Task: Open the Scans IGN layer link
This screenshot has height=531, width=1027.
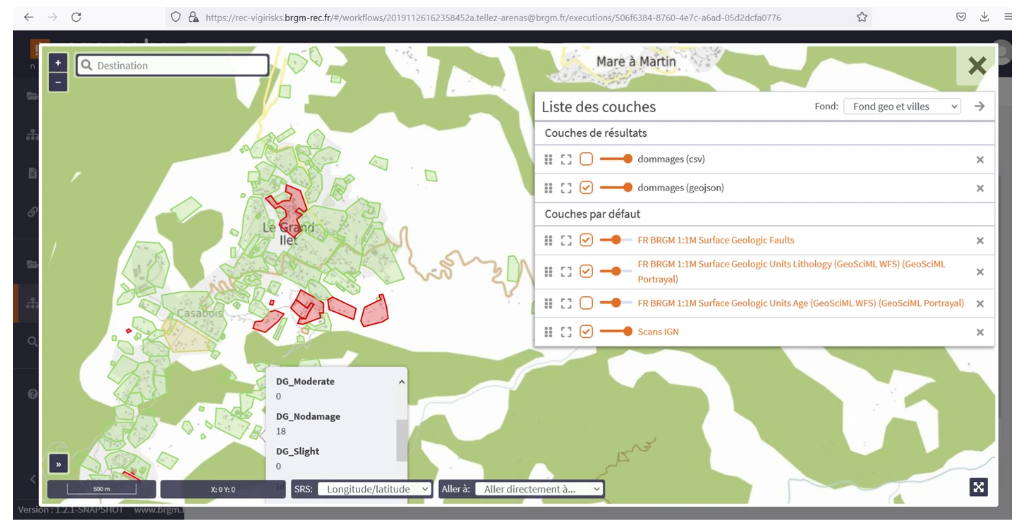Action: (658, 332)
